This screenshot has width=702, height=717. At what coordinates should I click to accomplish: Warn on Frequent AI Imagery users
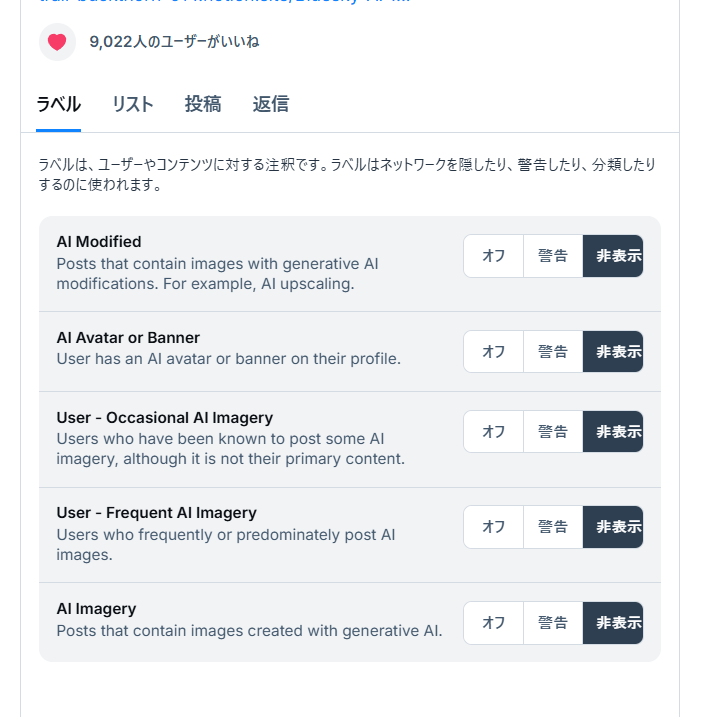(x=553, y=527)
